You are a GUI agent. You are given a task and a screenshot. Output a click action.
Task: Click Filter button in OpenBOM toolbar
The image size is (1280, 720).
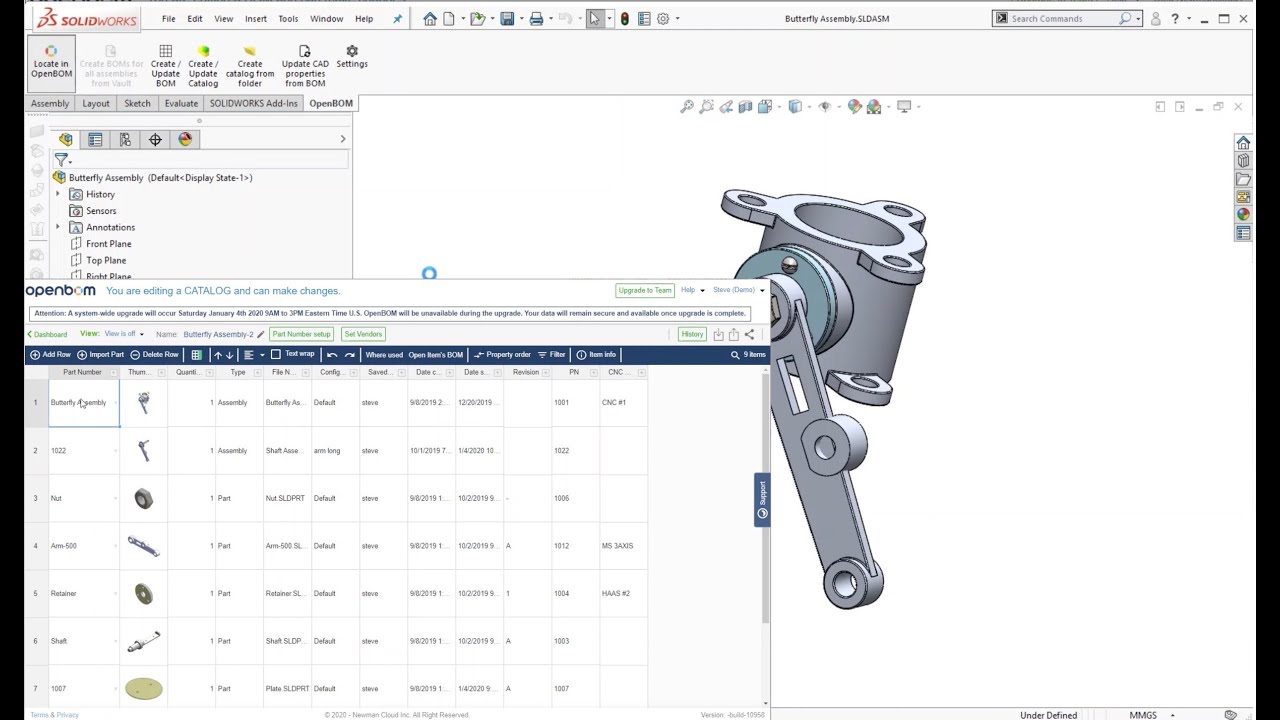pos(552,355)
